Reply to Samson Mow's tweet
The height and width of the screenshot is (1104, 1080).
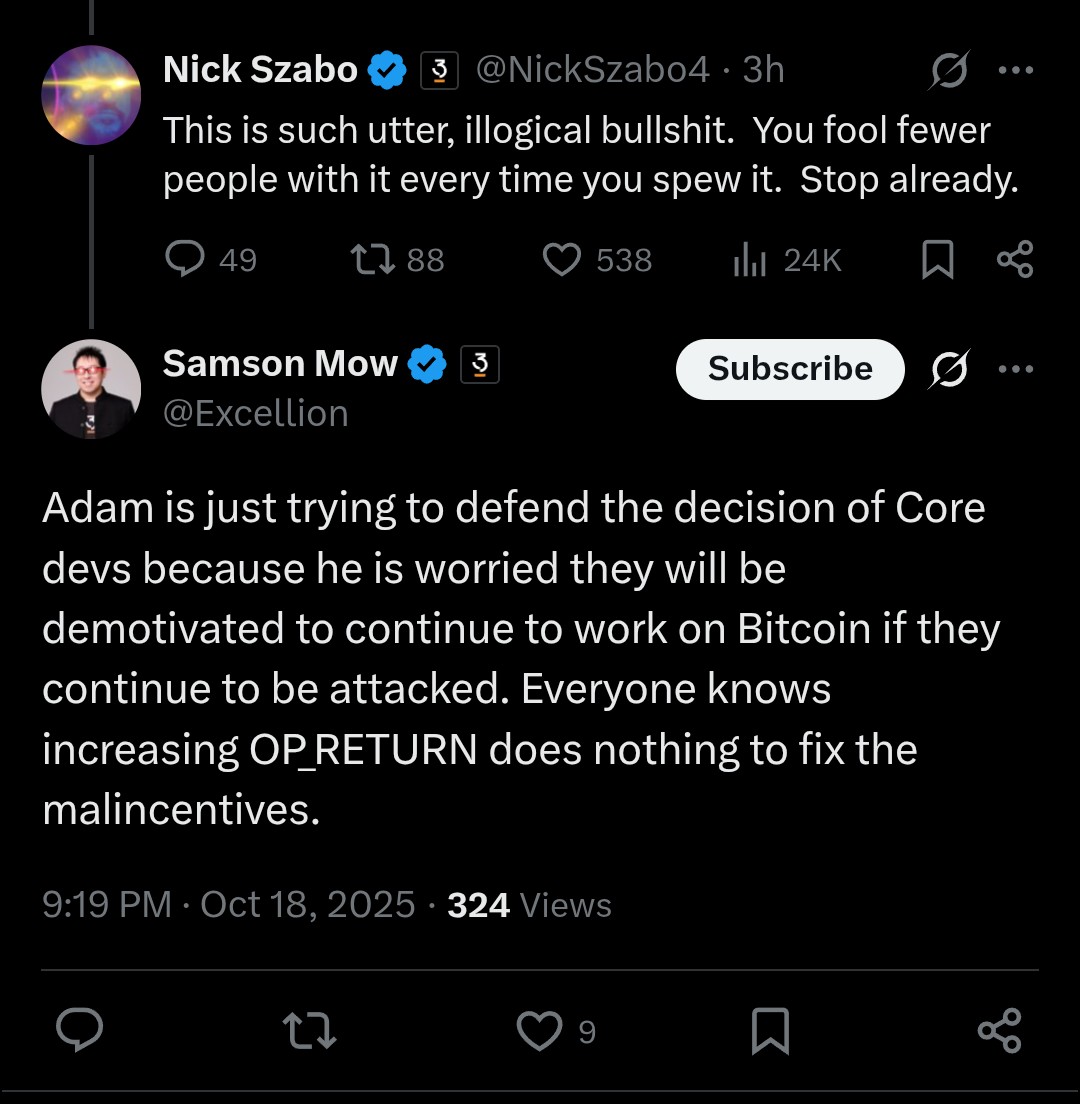(80, 1031)
